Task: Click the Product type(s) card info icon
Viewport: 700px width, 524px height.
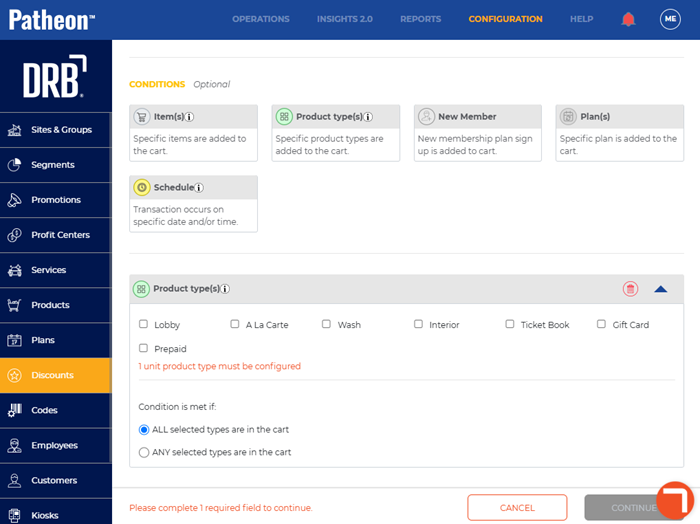Action: [x=368, y=117]
